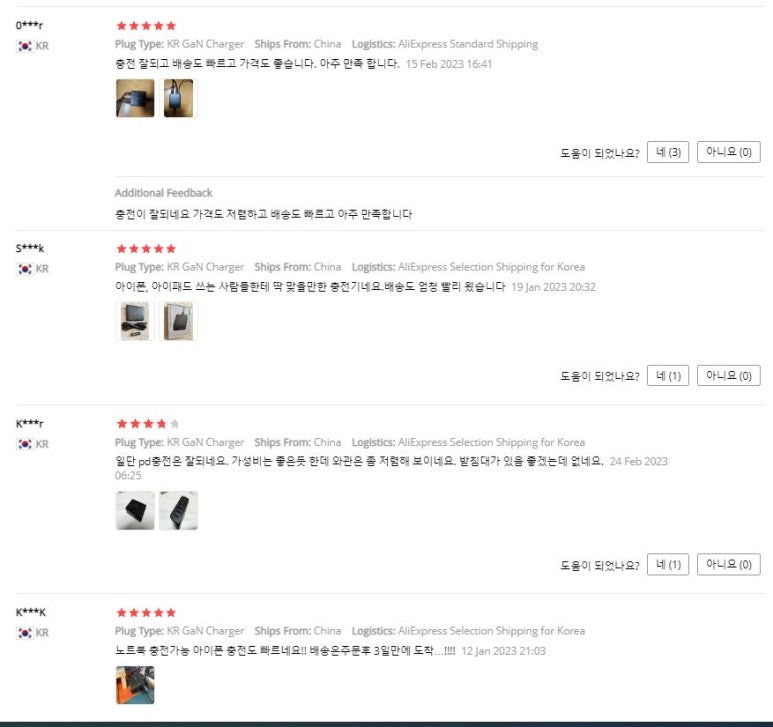Image resolution: width=773 pixels, height=727 pixels.
Task: Click the Korean flag icon under 0***r
Action: pyautogui.click(x=25, y=46)
